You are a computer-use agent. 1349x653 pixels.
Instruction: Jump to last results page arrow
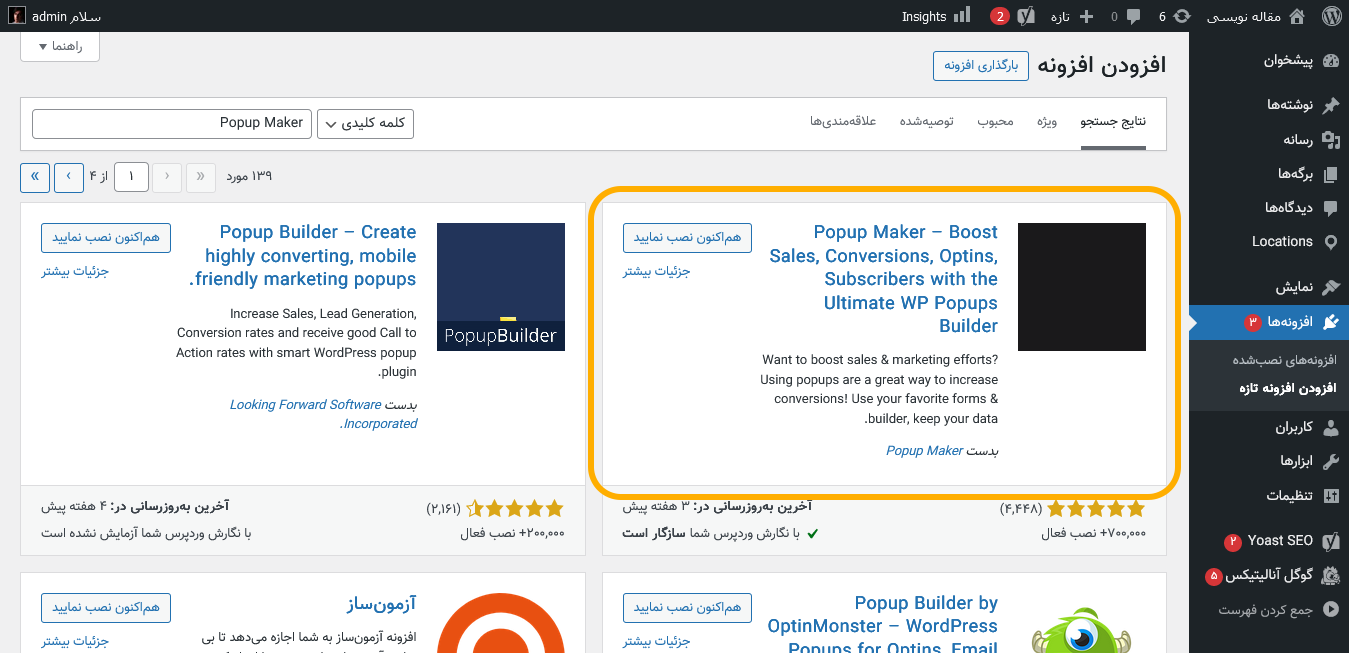click(x=35, y=177)
